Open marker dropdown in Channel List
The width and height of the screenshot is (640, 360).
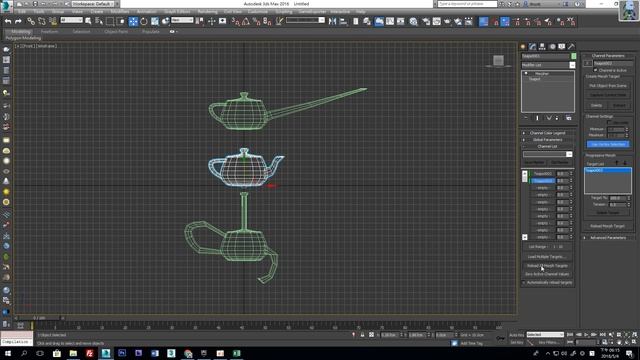[569, 154]
